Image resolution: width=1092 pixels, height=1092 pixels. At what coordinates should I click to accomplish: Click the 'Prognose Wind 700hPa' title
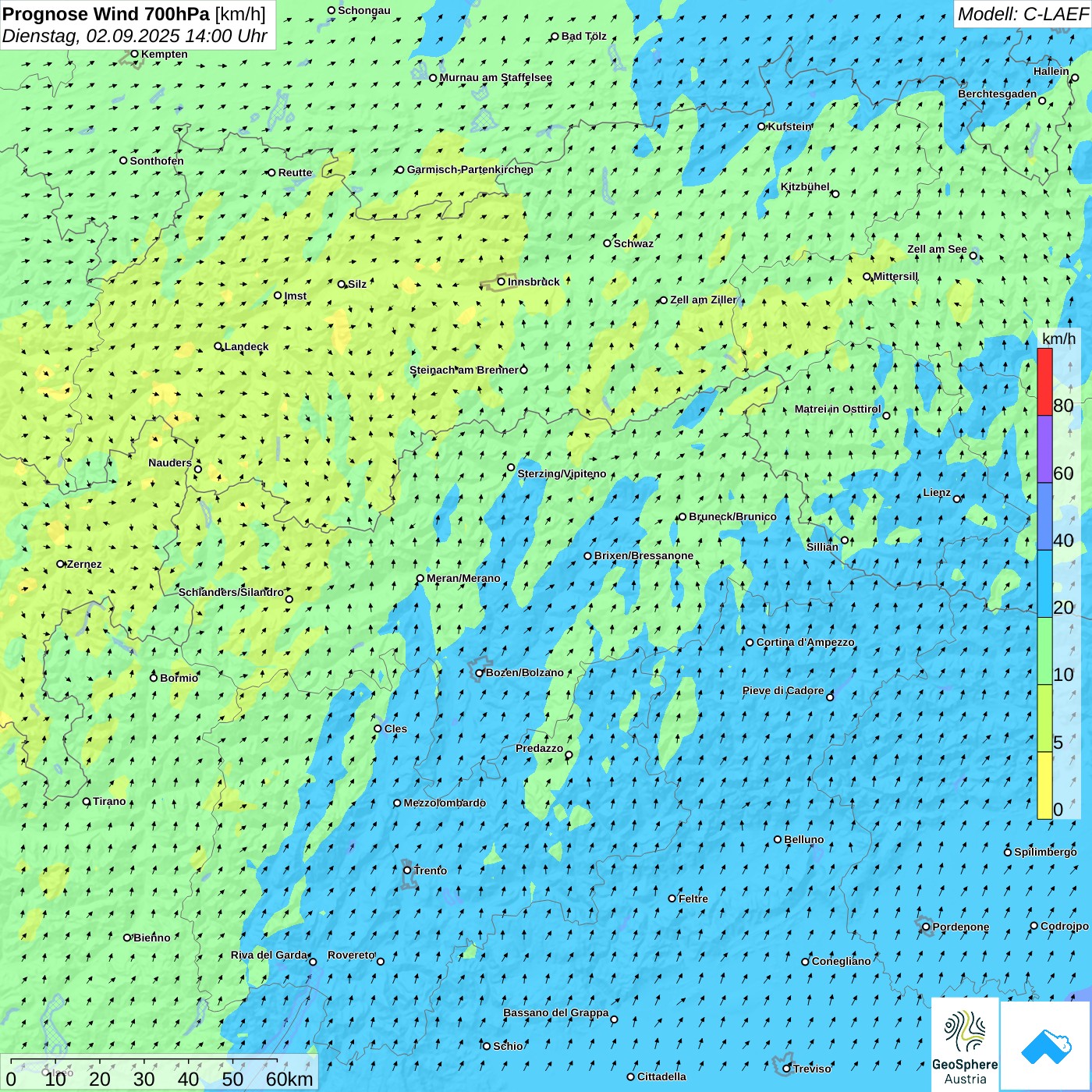pos(106,13)
